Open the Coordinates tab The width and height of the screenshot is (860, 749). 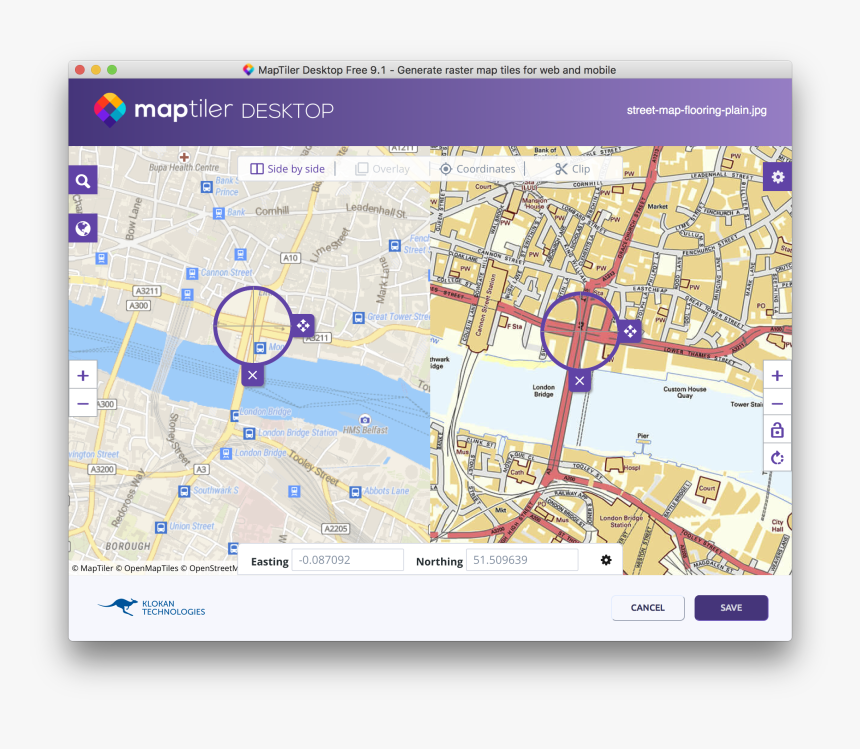(x=478, y=169)
